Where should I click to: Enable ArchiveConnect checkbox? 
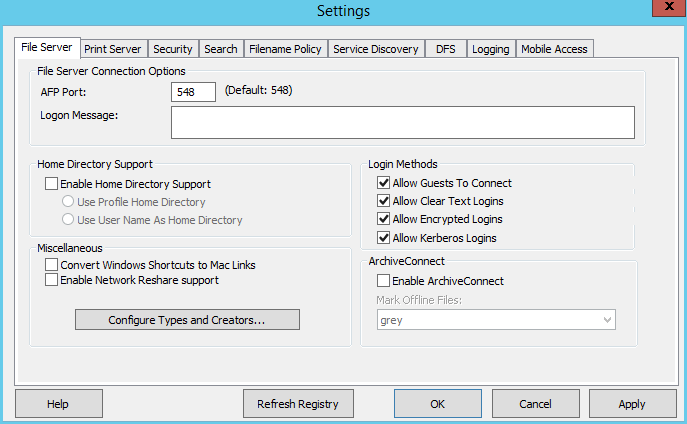(x=384, y=282)
